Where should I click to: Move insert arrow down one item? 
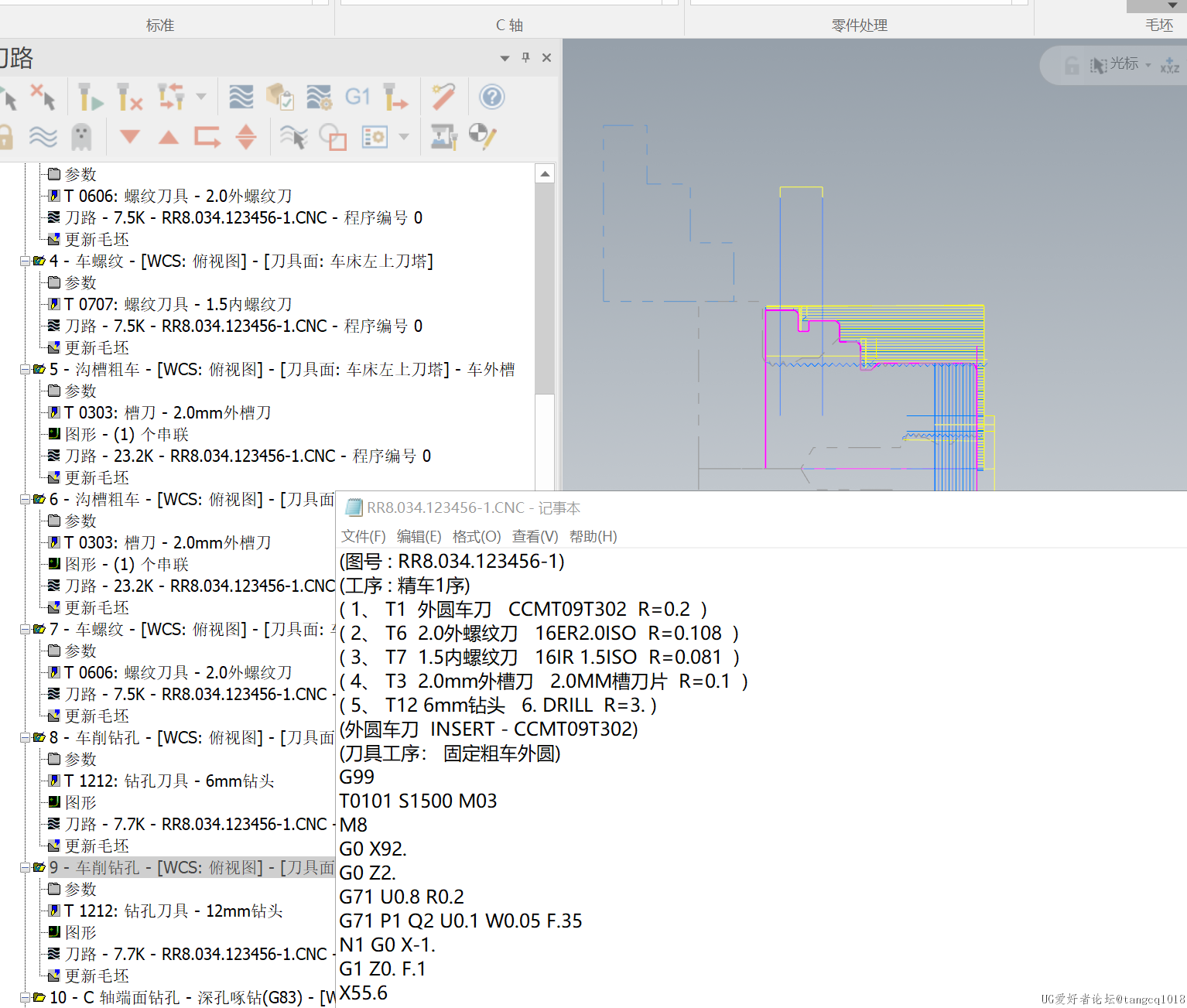click(130, 137)
